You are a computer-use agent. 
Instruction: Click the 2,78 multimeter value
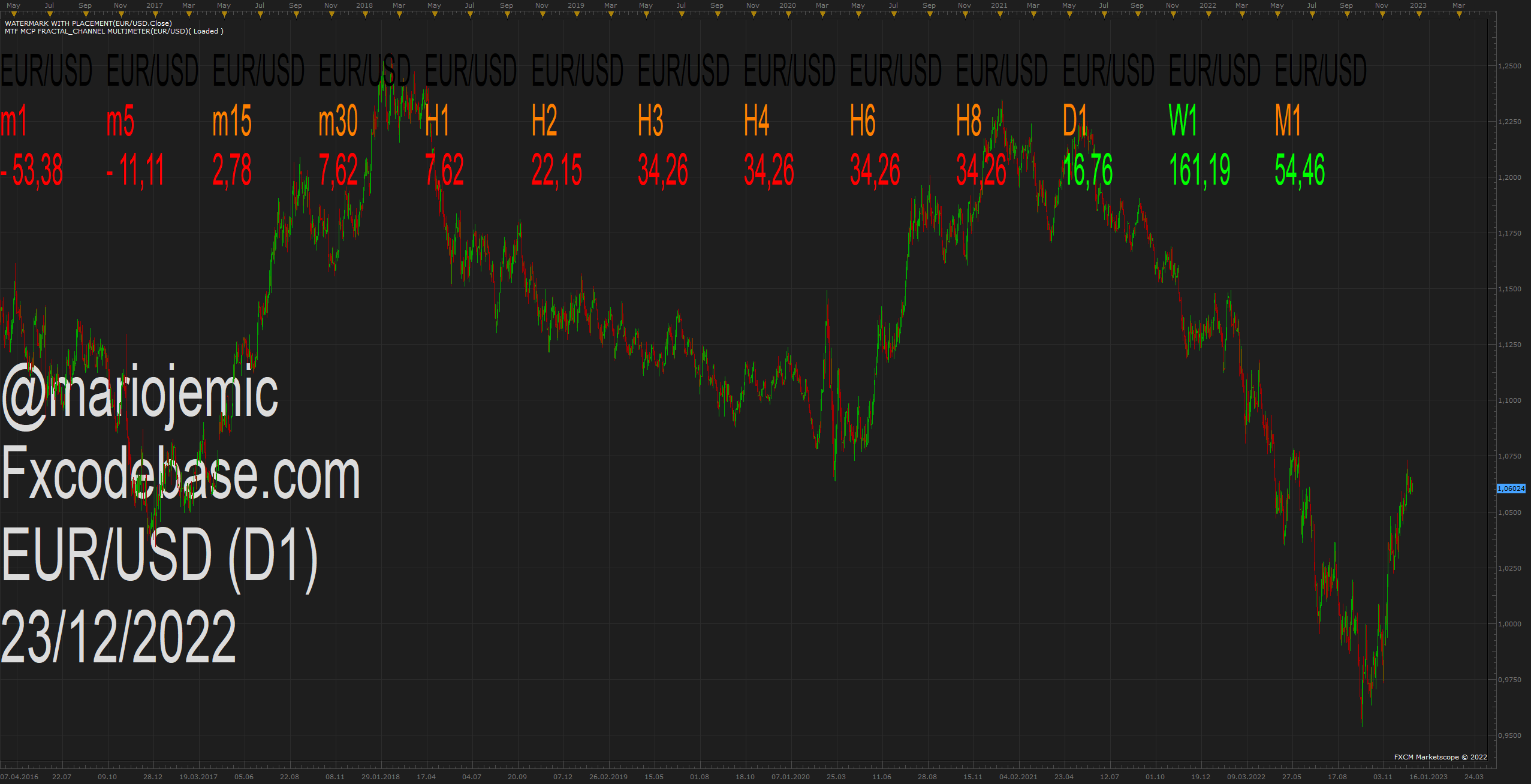pos(232,170)
